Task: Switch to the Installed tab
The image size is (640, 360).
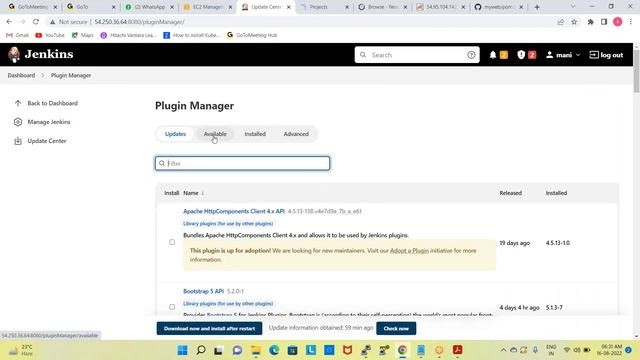Action: (255, 134)
